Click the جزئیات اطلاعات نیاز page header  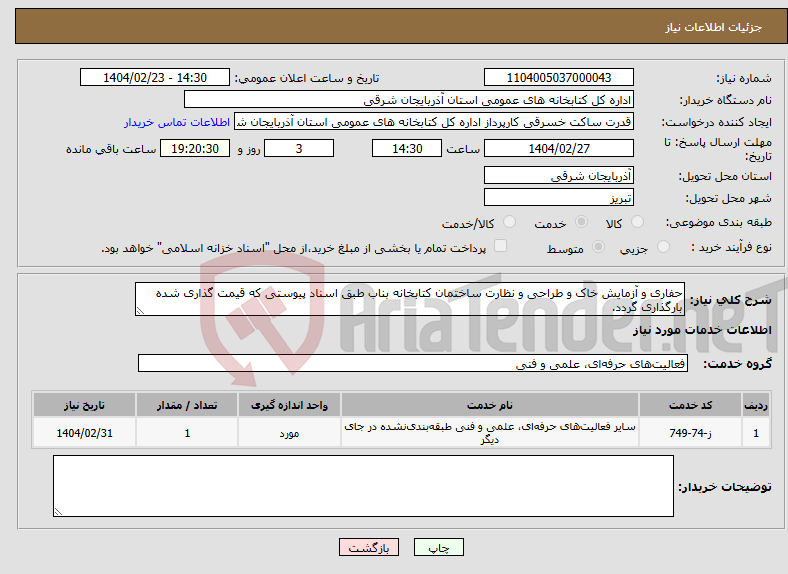[714, 27]
